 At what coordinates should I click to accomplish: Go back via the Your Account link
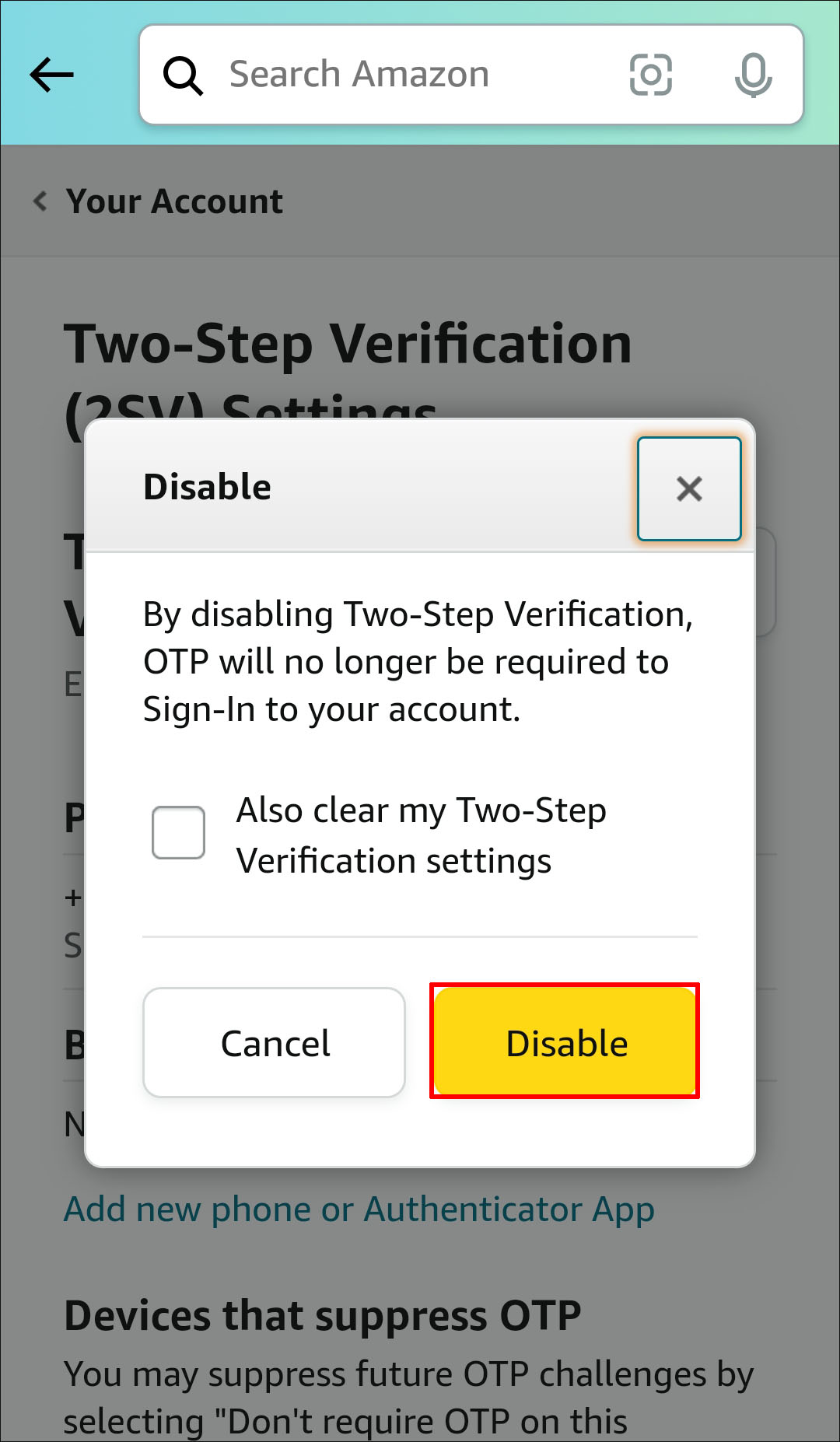coord(174,201)
